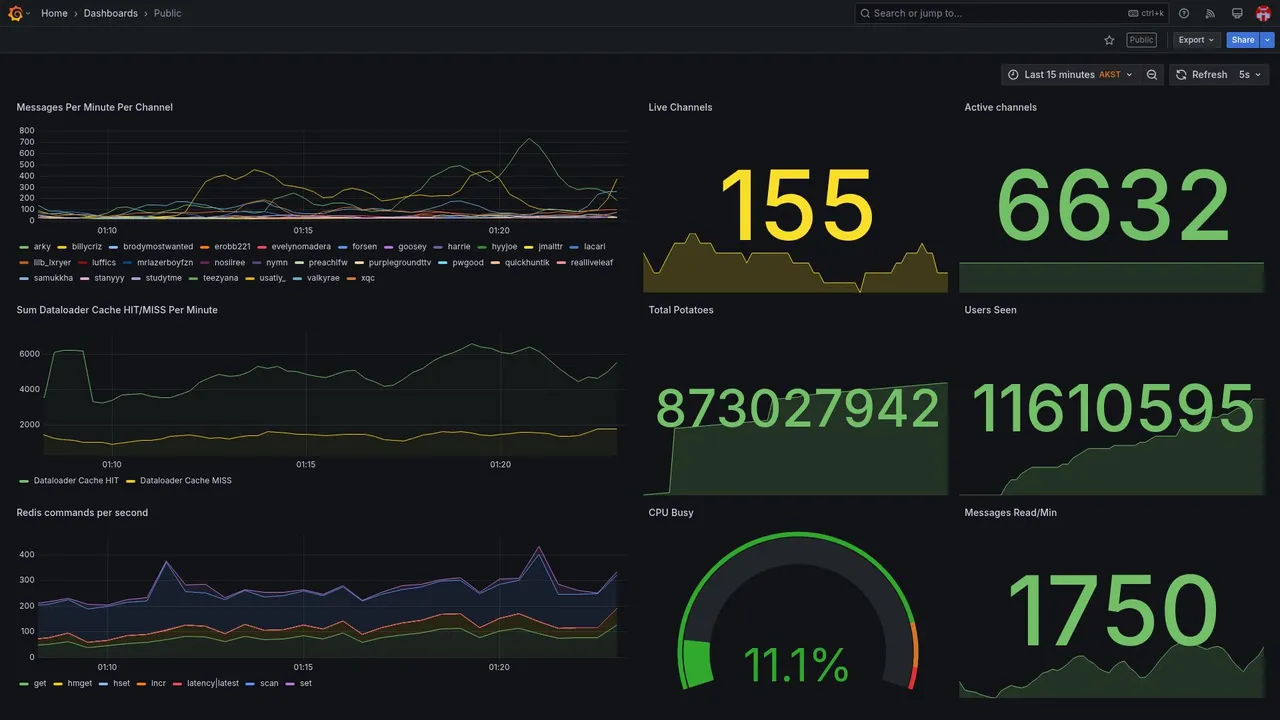This screenshot has height=720, width=1280.
Task: Open the user profile avatar
Action: pyautogui.click(x=1263, y=13)
